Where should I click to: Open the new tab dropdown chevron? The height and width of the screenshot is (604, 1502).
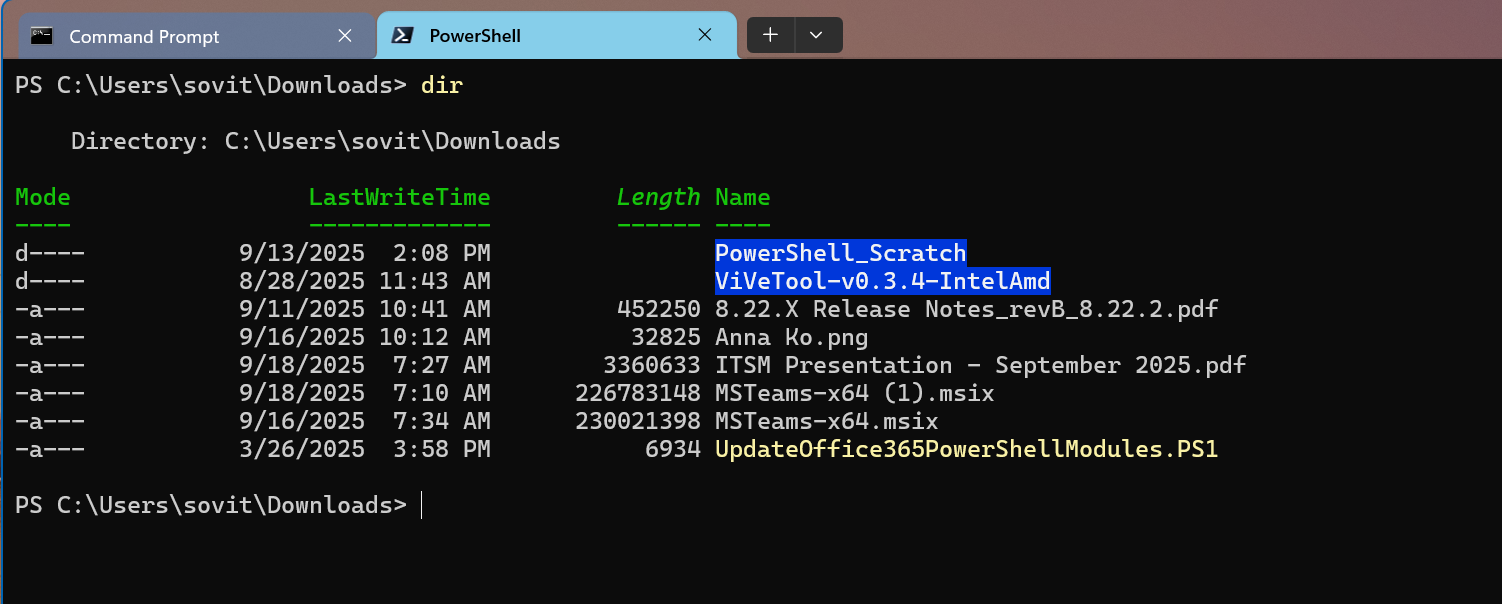(x=818, y=34)
